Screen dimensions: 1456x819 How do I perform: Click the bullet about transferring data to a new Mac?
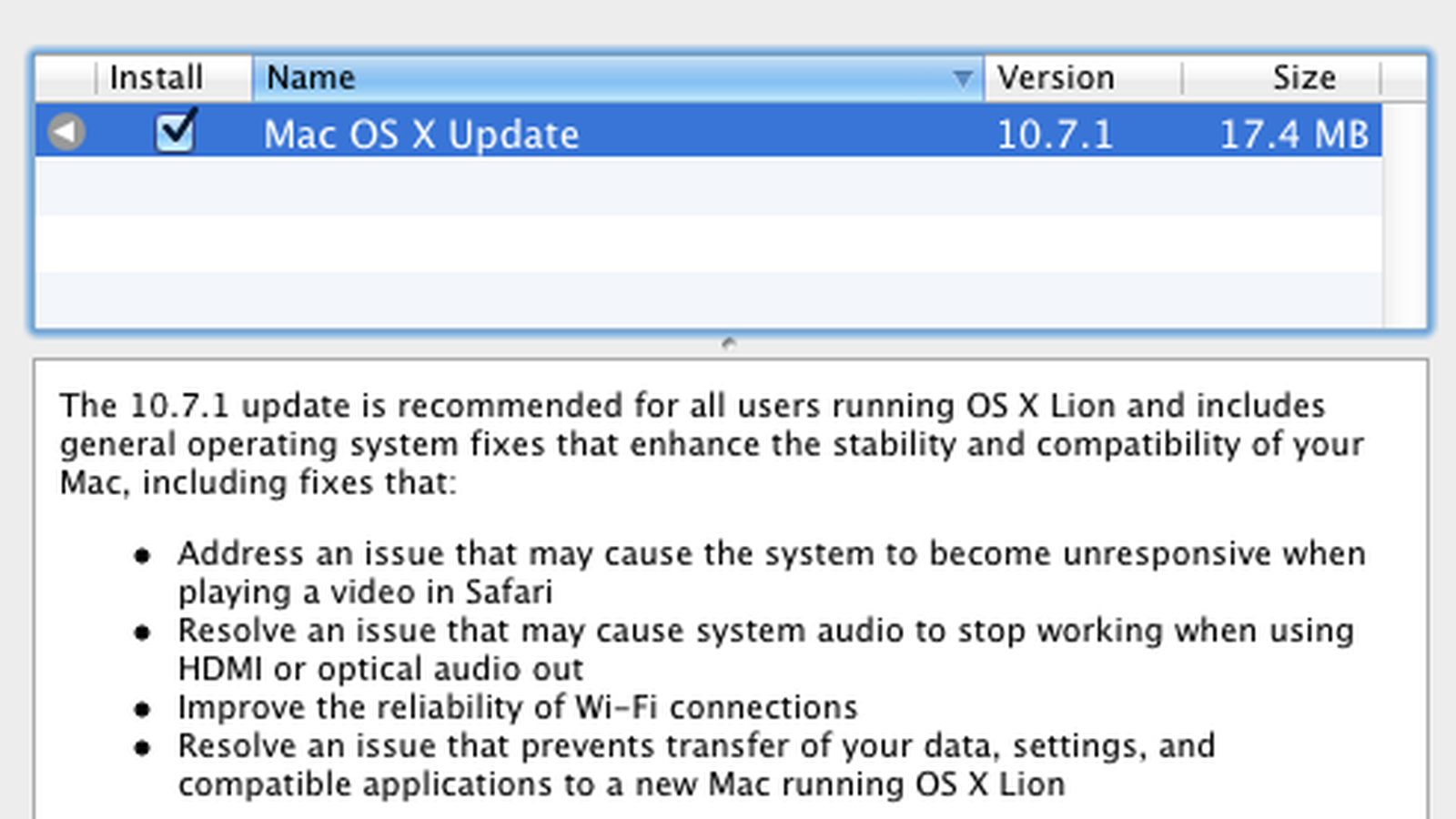(696, 764)
